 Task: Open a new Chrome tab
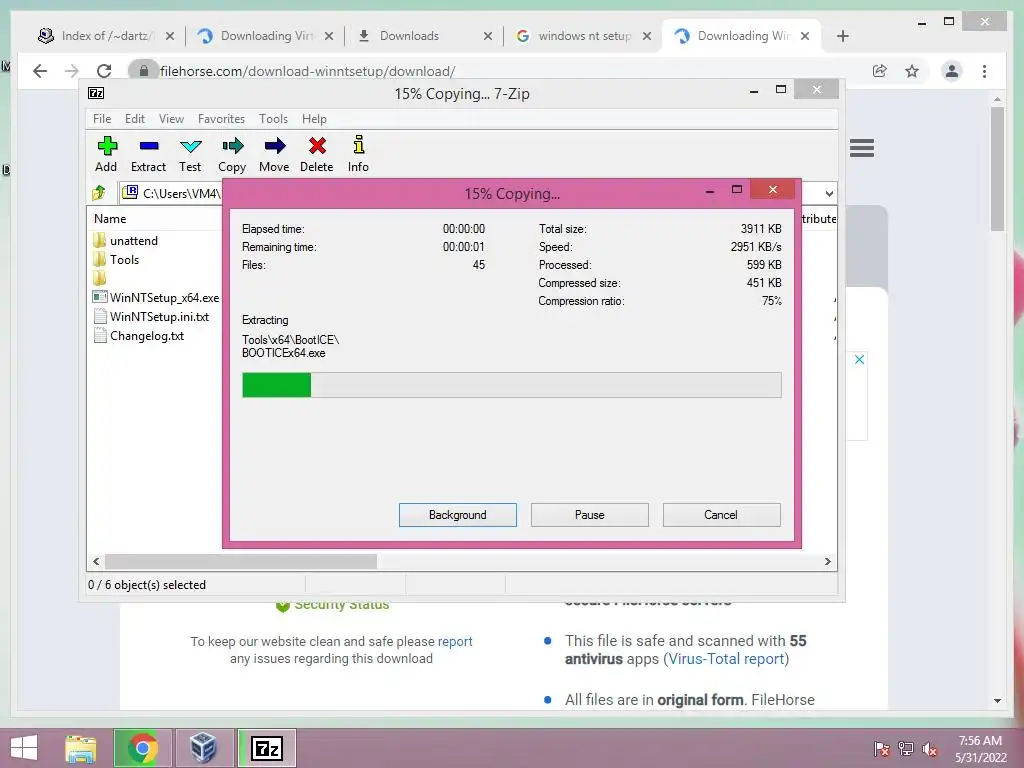coord(842,36)
